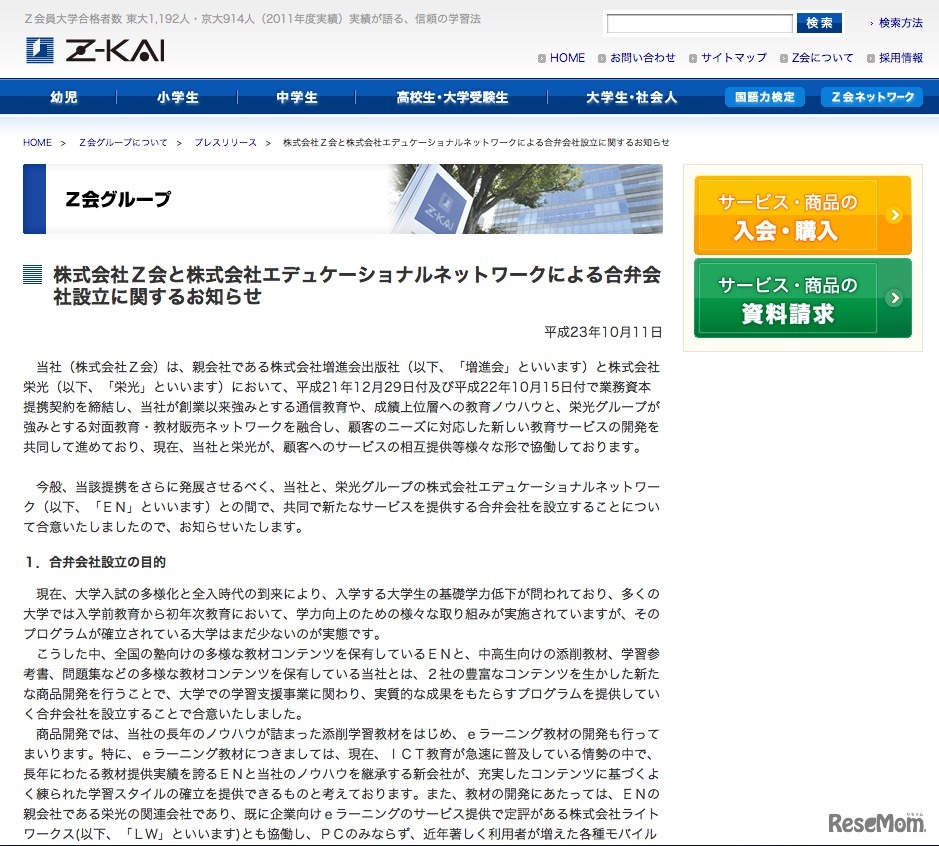Click arrow icon on 資料請求 banner
The width and height of the screenshot is (939, 846).
click(895, 298)
